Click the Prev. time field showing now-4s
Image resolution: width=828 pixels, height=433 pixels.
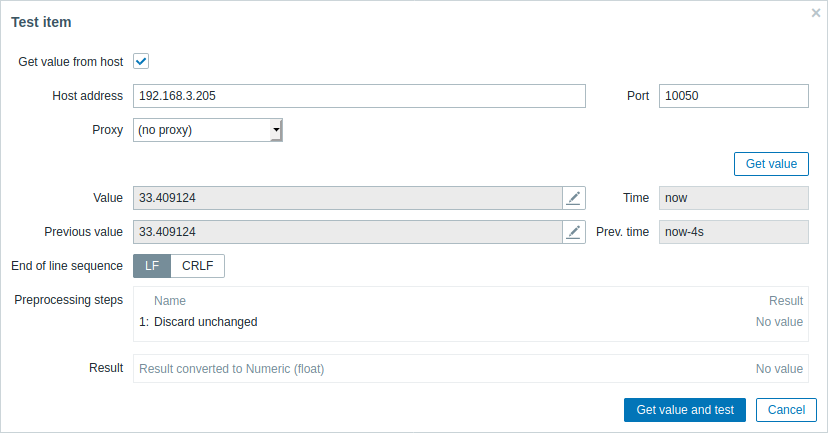733,232
